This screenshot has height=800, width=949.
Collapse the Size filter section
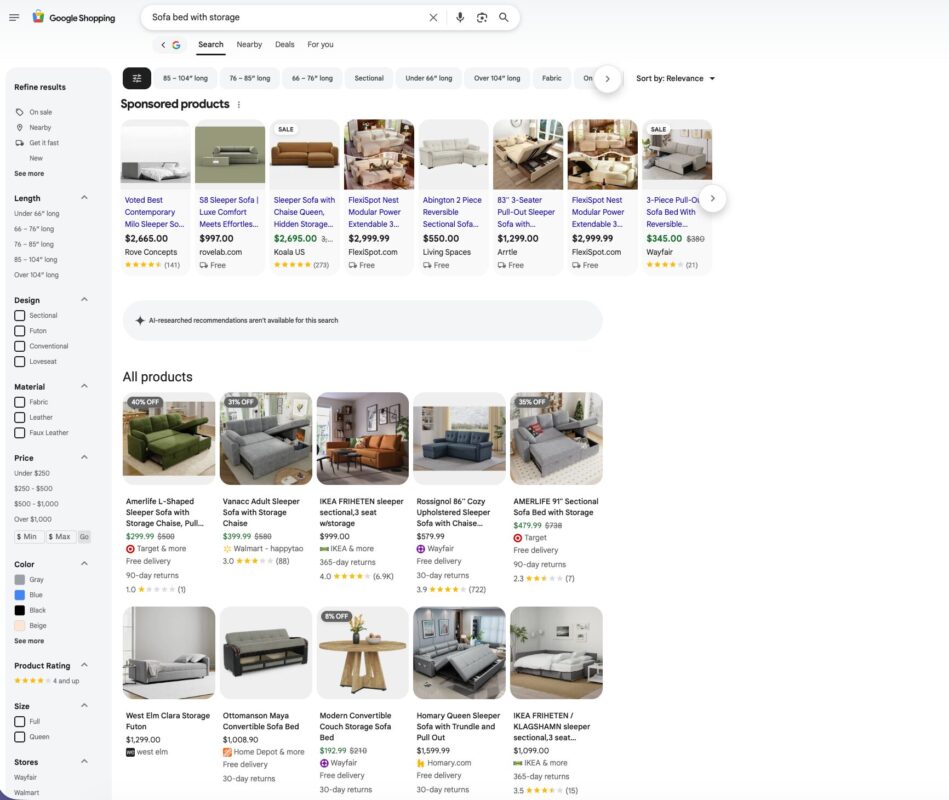click(x=84, y=706)
